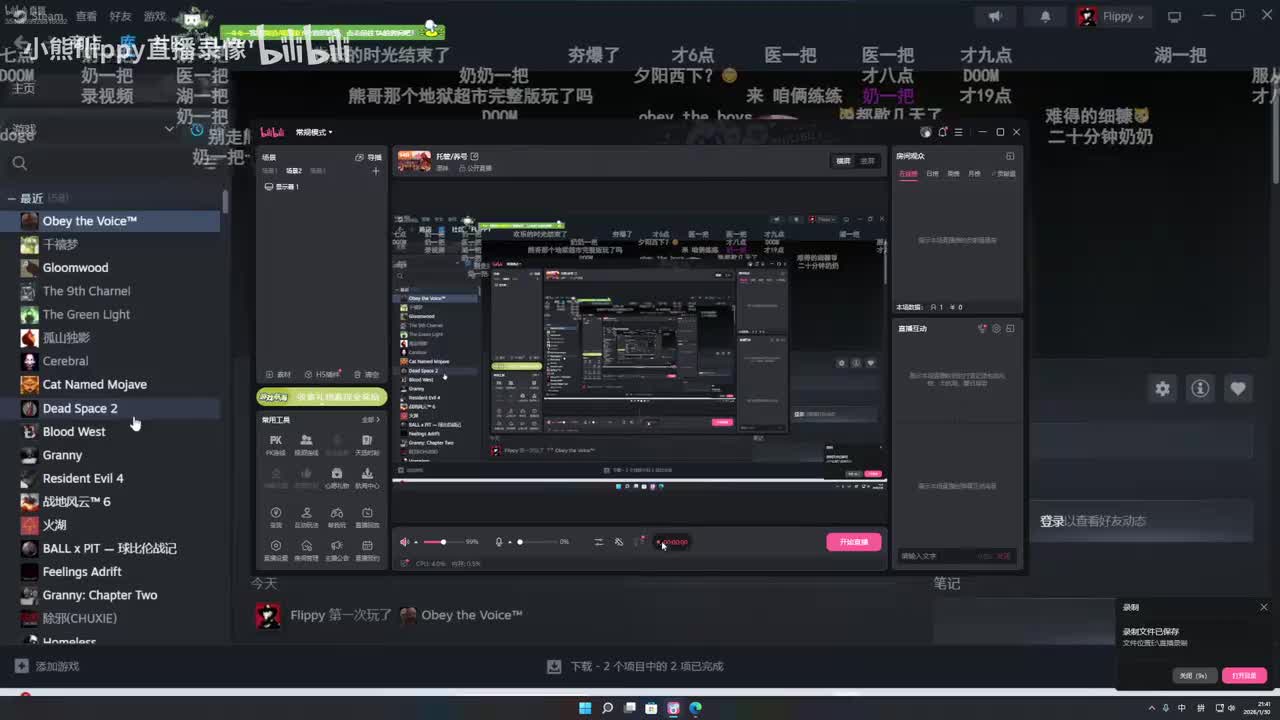Click 添加游戏 add game button
Viewport: 1280px width, 720px height.
click(x=47, y=666)
